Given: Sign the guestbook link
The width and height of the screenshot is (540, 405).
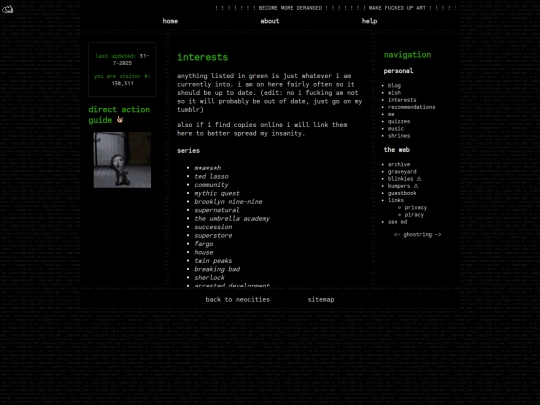Looking at the screenshot, I should [x=402, y=193].
